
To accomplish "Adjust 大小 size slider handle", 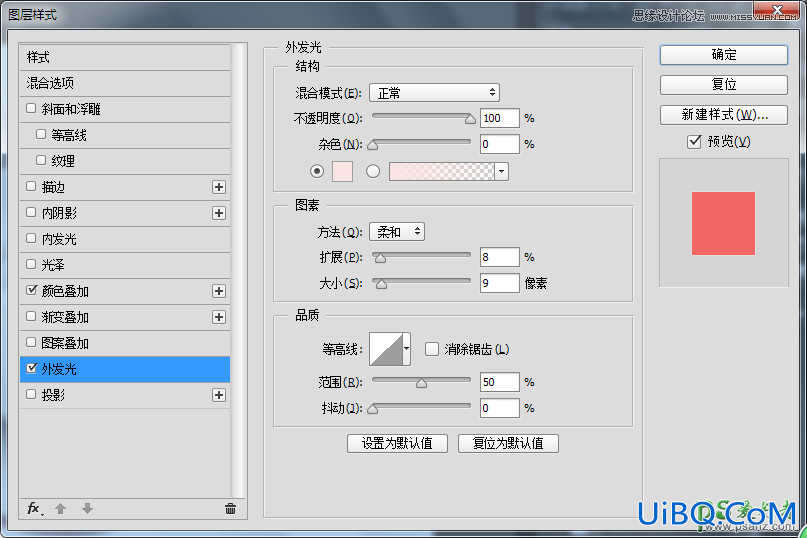I will coord(381,284).
